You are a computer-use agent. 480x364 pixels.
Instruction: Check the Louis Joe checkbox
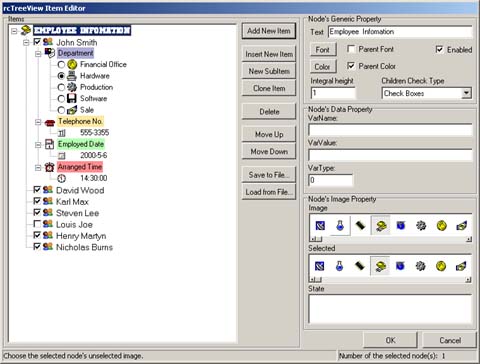coord(37,224)
